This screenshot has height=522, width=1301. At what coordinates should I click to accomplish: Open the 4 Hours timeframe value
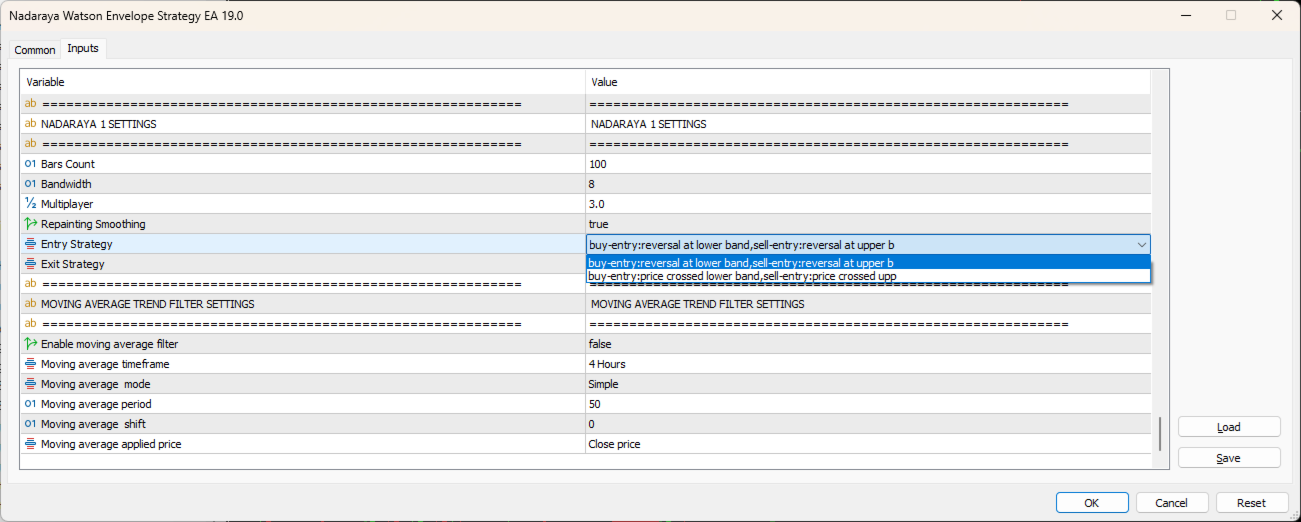click(868, 364)
